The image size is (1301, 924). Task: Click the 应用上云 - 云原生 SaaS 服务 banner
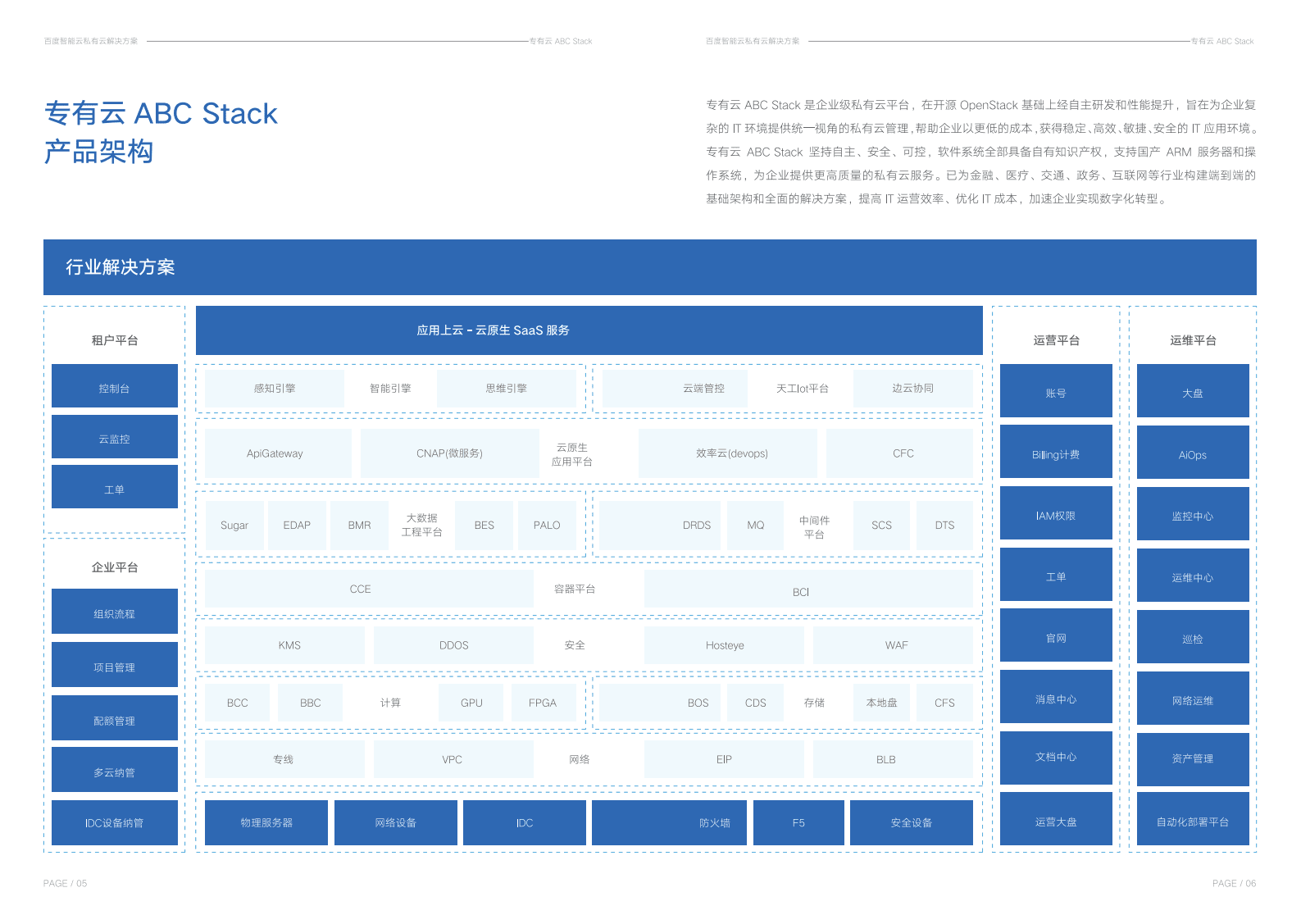tap(589, 330)
